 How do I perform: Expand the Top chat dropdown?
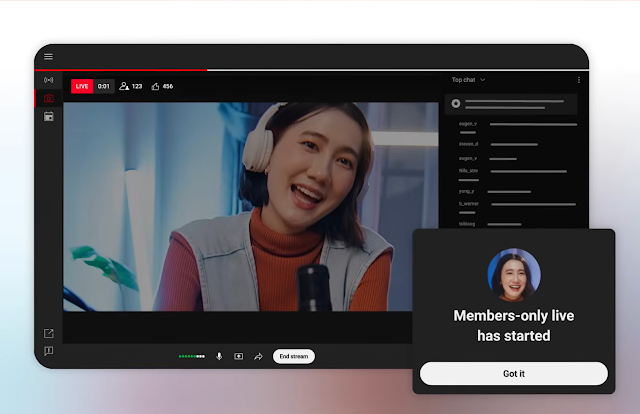pos(468,80)
